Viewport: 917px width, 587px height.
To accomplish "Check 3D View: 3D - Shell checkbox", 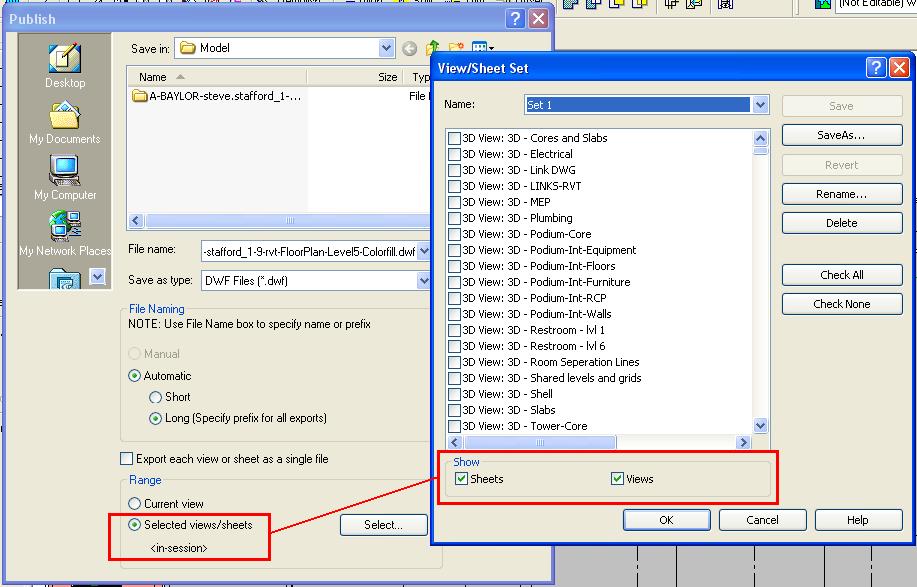I will [454, 395].
